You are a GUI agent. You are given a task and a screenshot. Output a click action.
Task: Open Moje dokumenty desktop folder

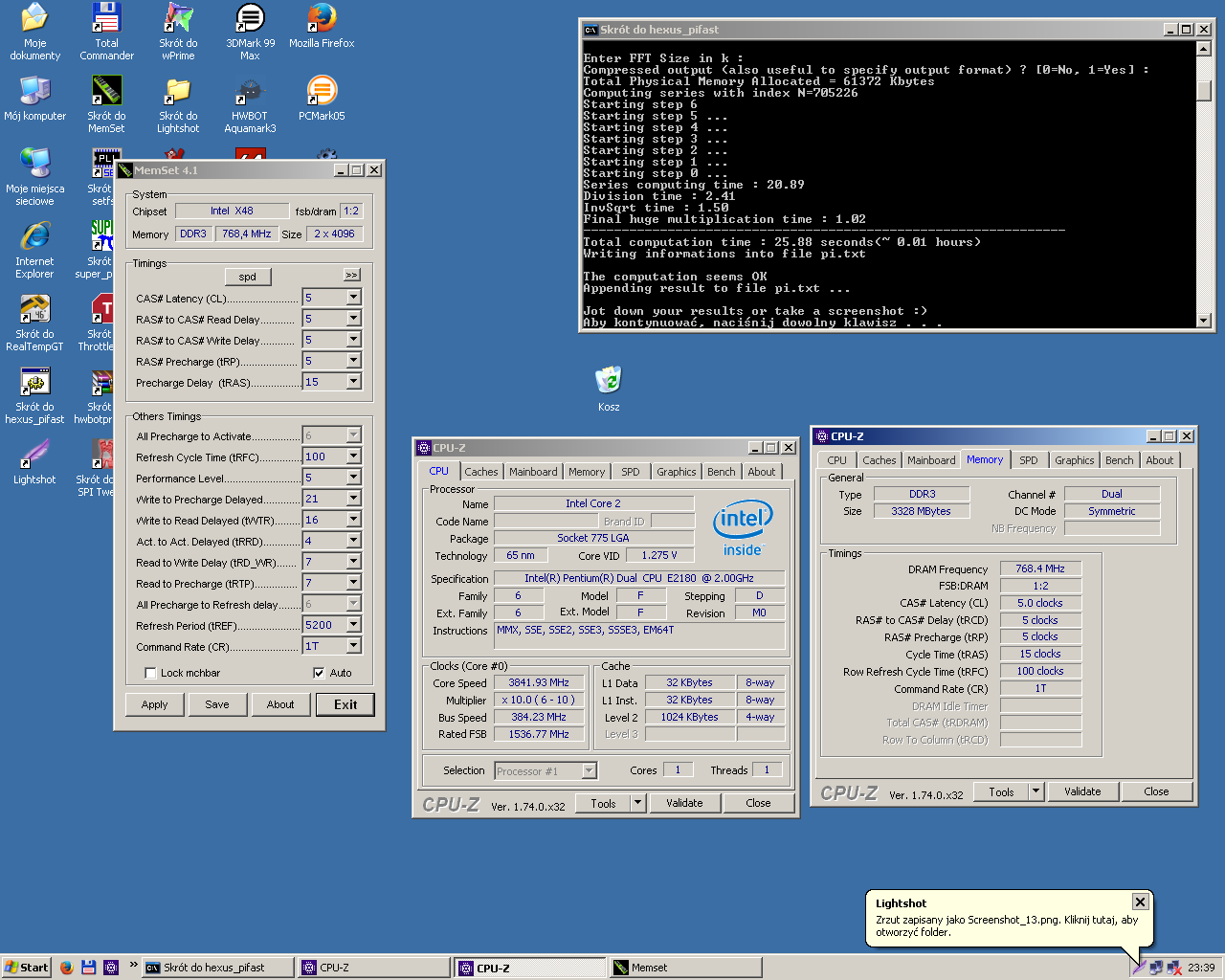click(x=35, y=32)
